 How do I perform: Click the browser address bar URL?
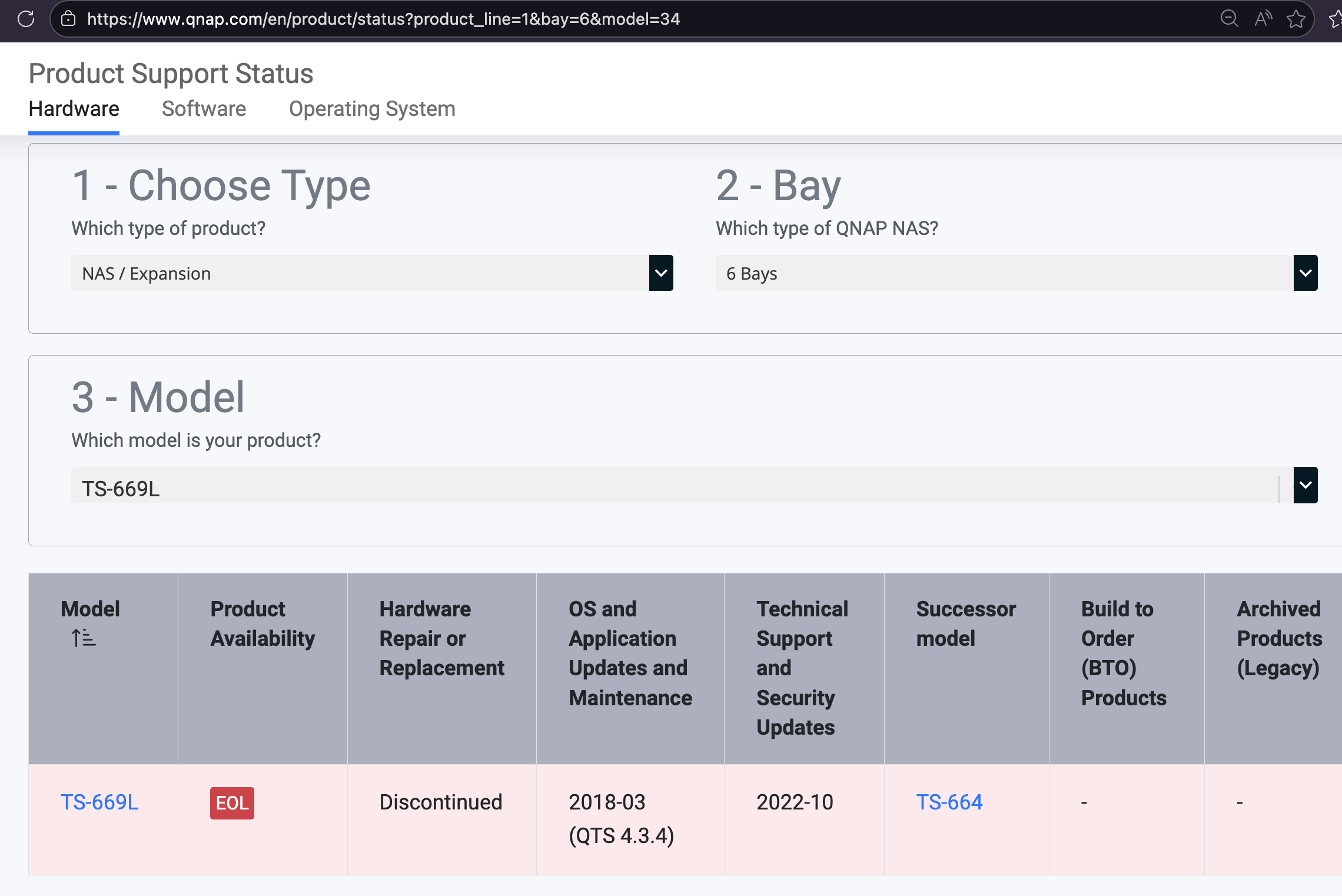click(x=383, y=19)
